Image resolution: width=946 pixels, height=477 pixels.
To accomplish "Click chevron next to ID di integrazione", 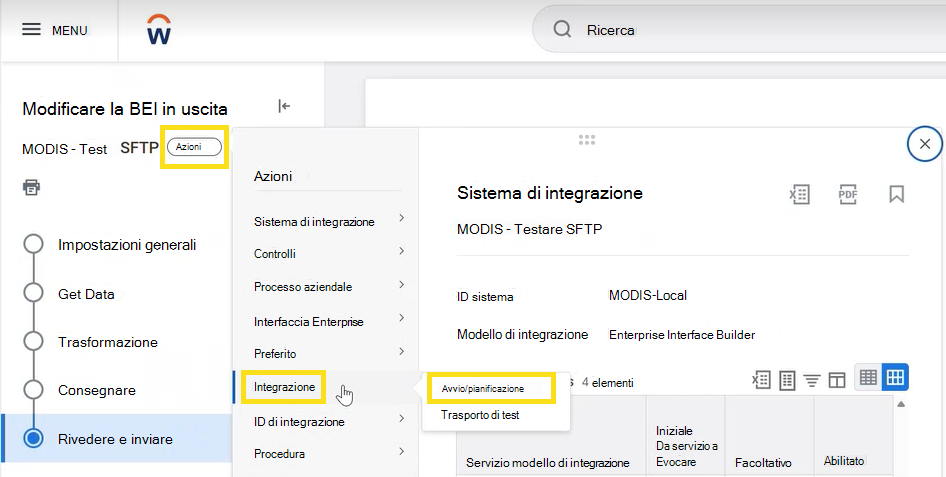I will pyautogui.click(x=402, y=418).
